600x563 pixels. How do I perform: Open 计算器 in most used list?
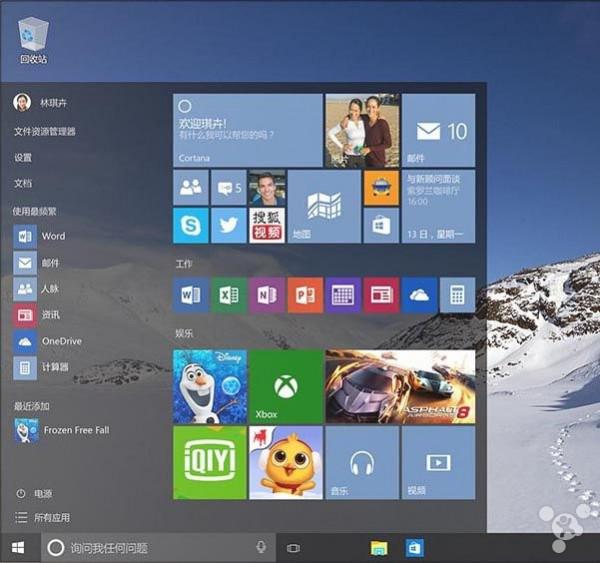click(x=41, y=367)
